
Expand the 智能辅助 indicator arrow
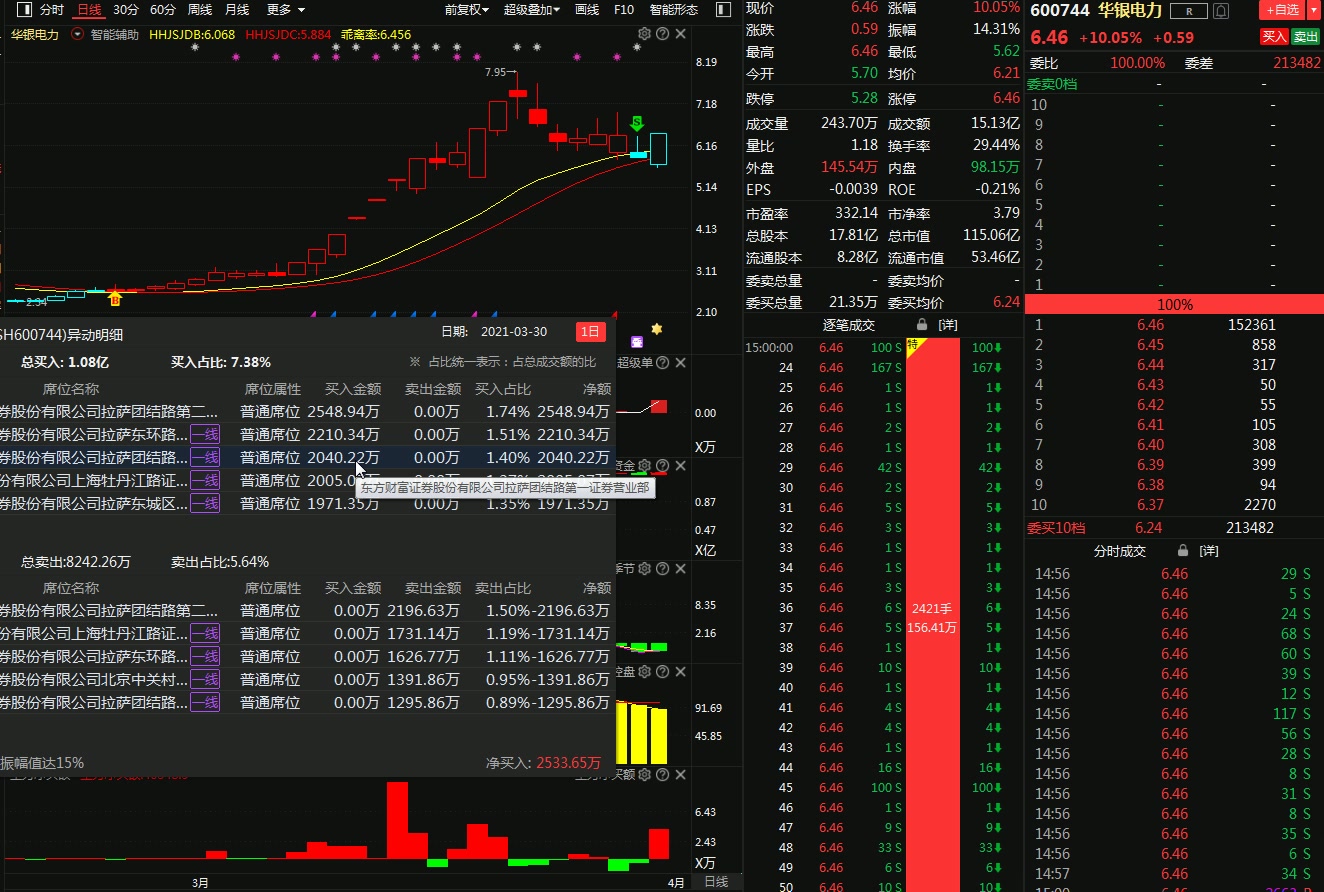pyautogui.click(x=77, y=33)
